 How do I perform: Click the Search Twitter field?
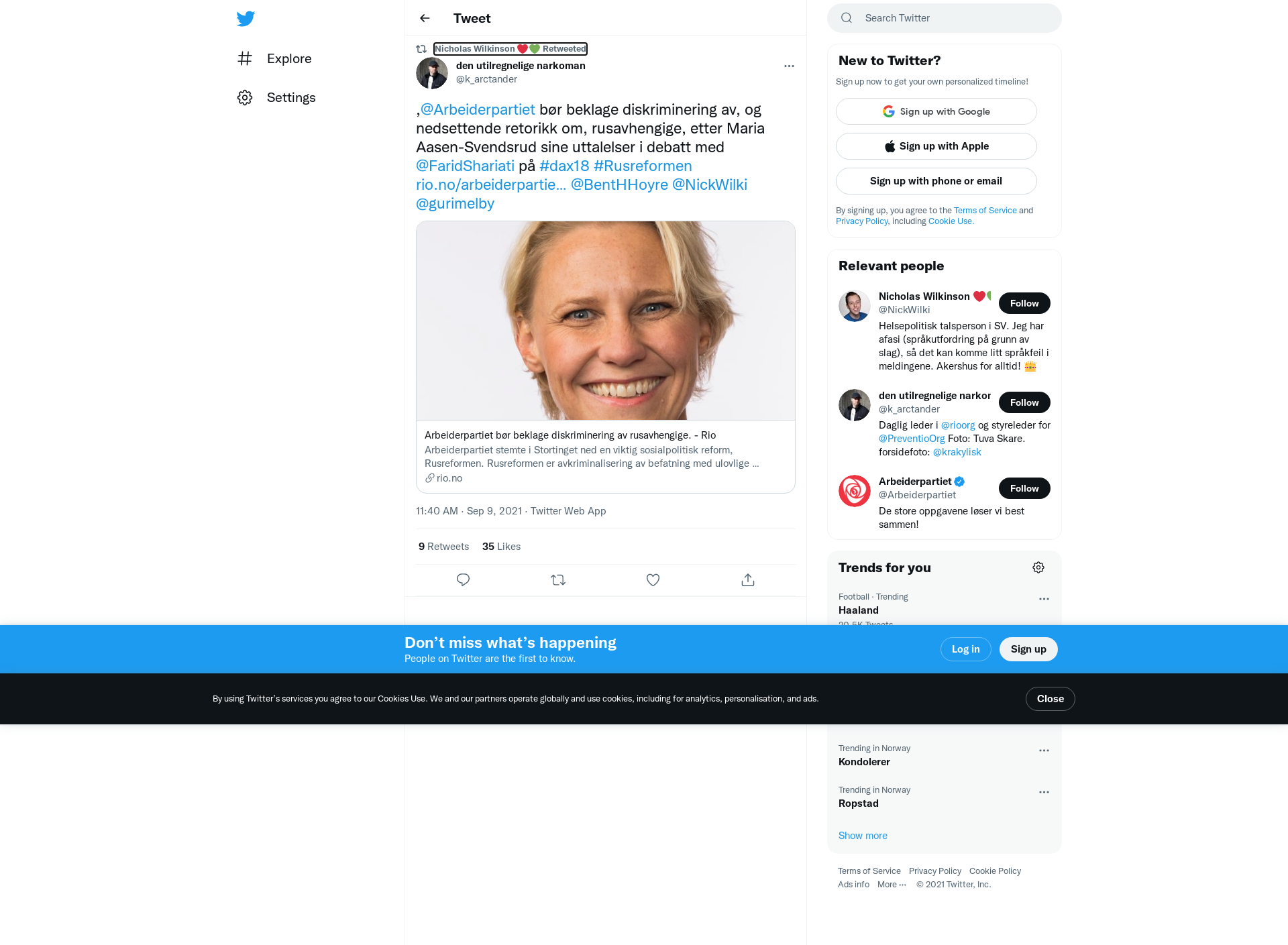click(x=945, y=18)
